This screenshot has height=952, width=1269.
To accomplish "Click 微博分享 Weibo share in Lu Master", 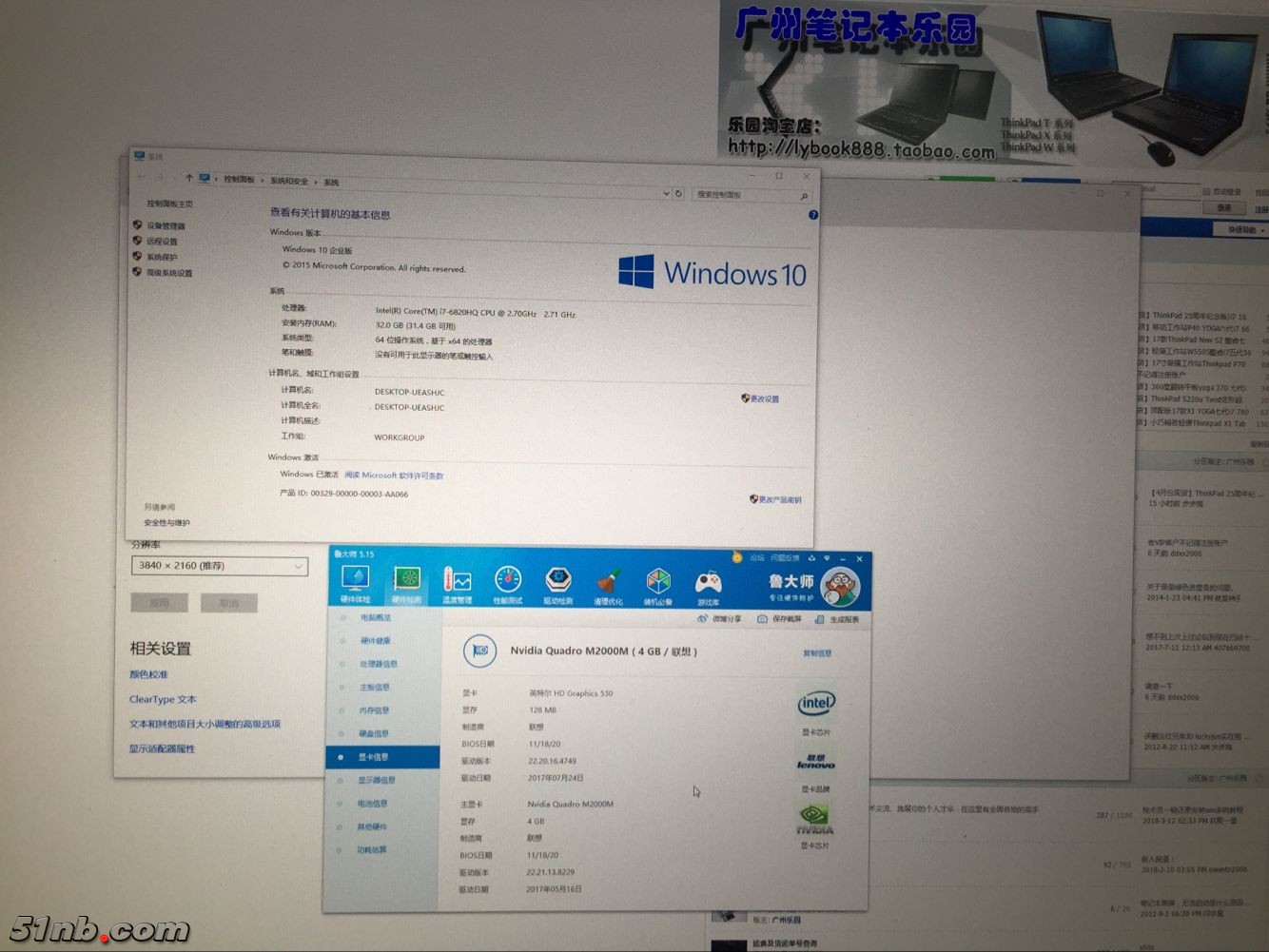I will 719,618.
